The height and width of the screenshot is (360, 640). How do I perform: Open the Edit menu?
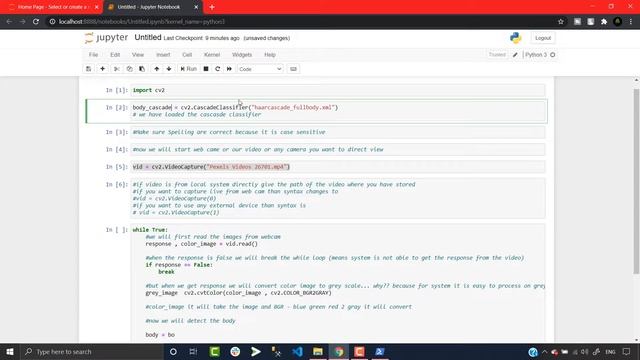(x=115, y=55)
